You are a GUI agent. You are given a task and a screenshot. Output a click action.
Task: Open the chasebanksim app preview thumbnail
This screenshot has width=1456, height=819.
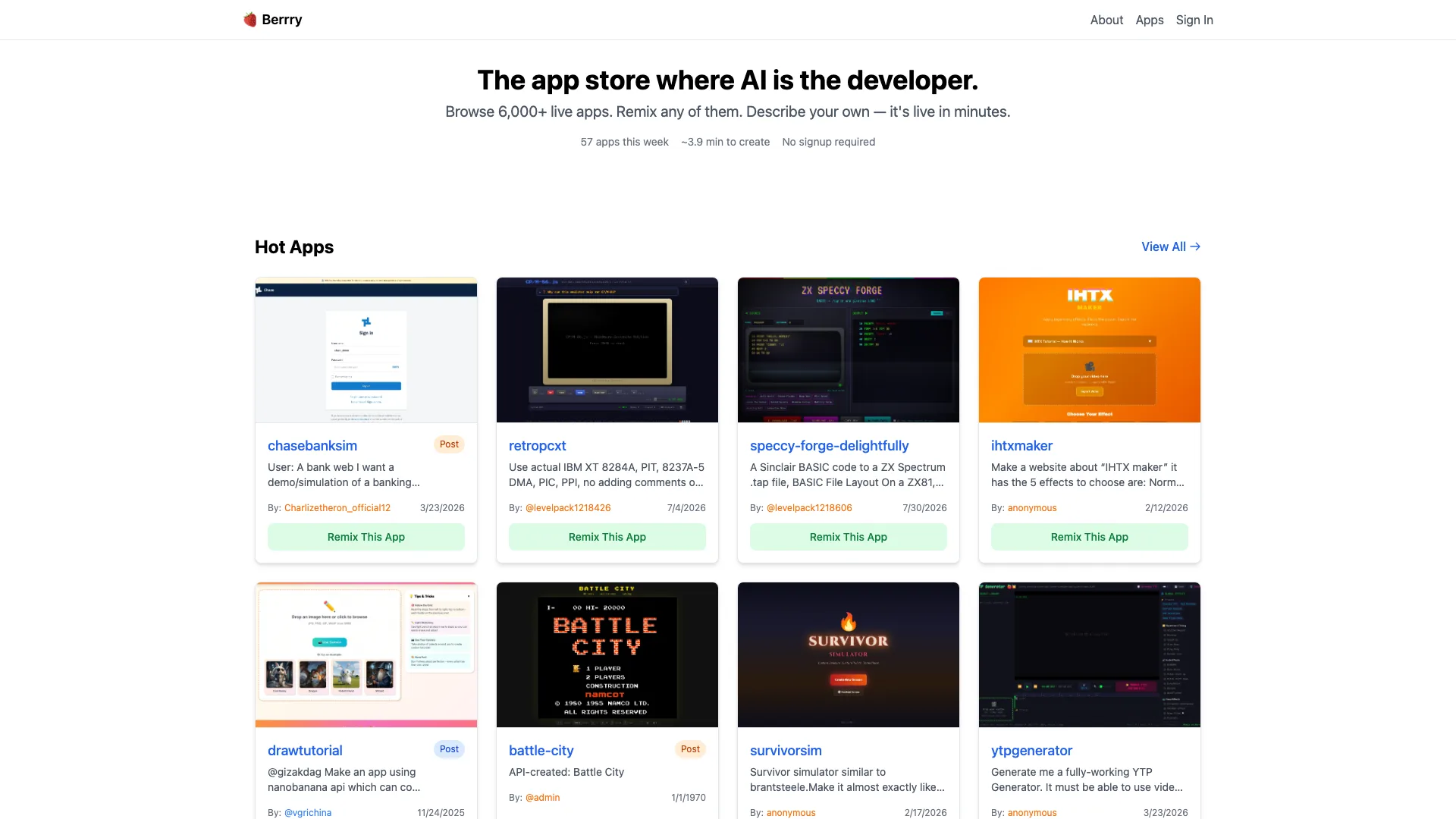point(366,350)
